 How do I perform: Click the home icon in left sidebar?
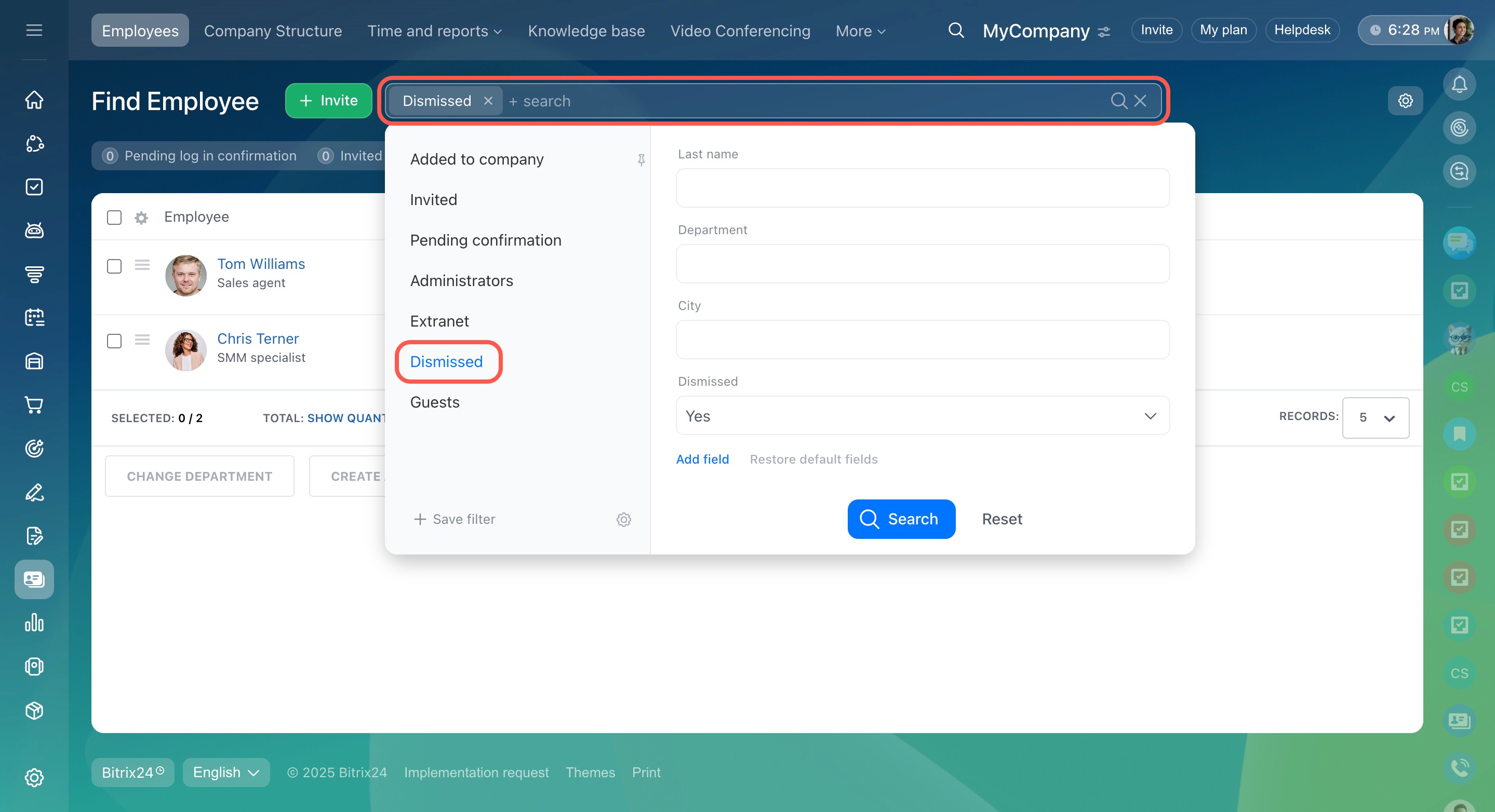[x=34, y=100]
